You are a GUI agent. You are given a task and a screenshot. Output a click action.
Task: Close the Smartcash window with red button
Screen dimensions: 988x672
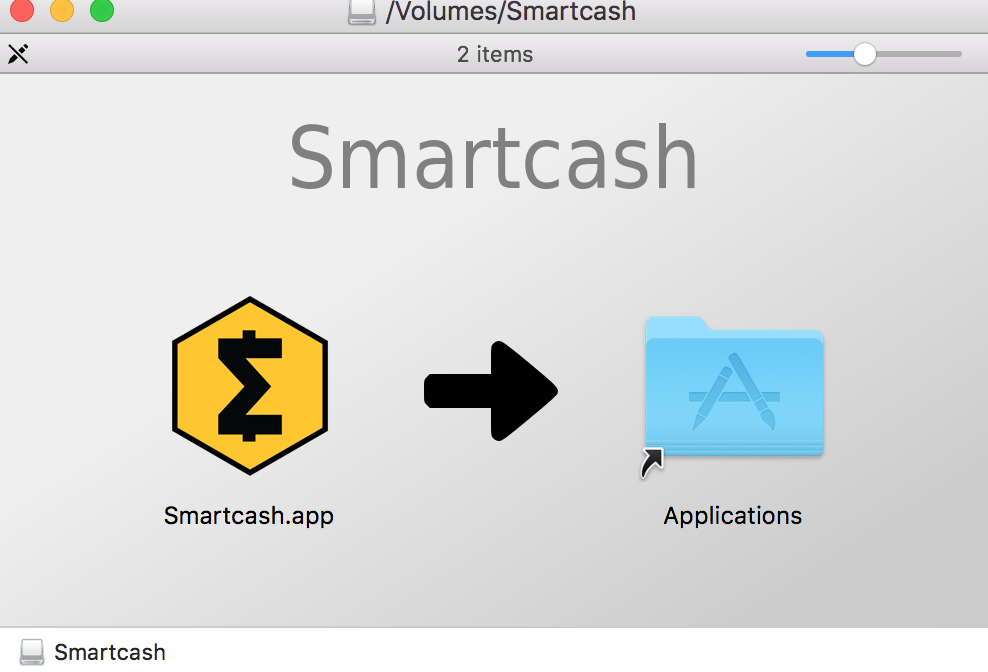[x=21, y=9]
